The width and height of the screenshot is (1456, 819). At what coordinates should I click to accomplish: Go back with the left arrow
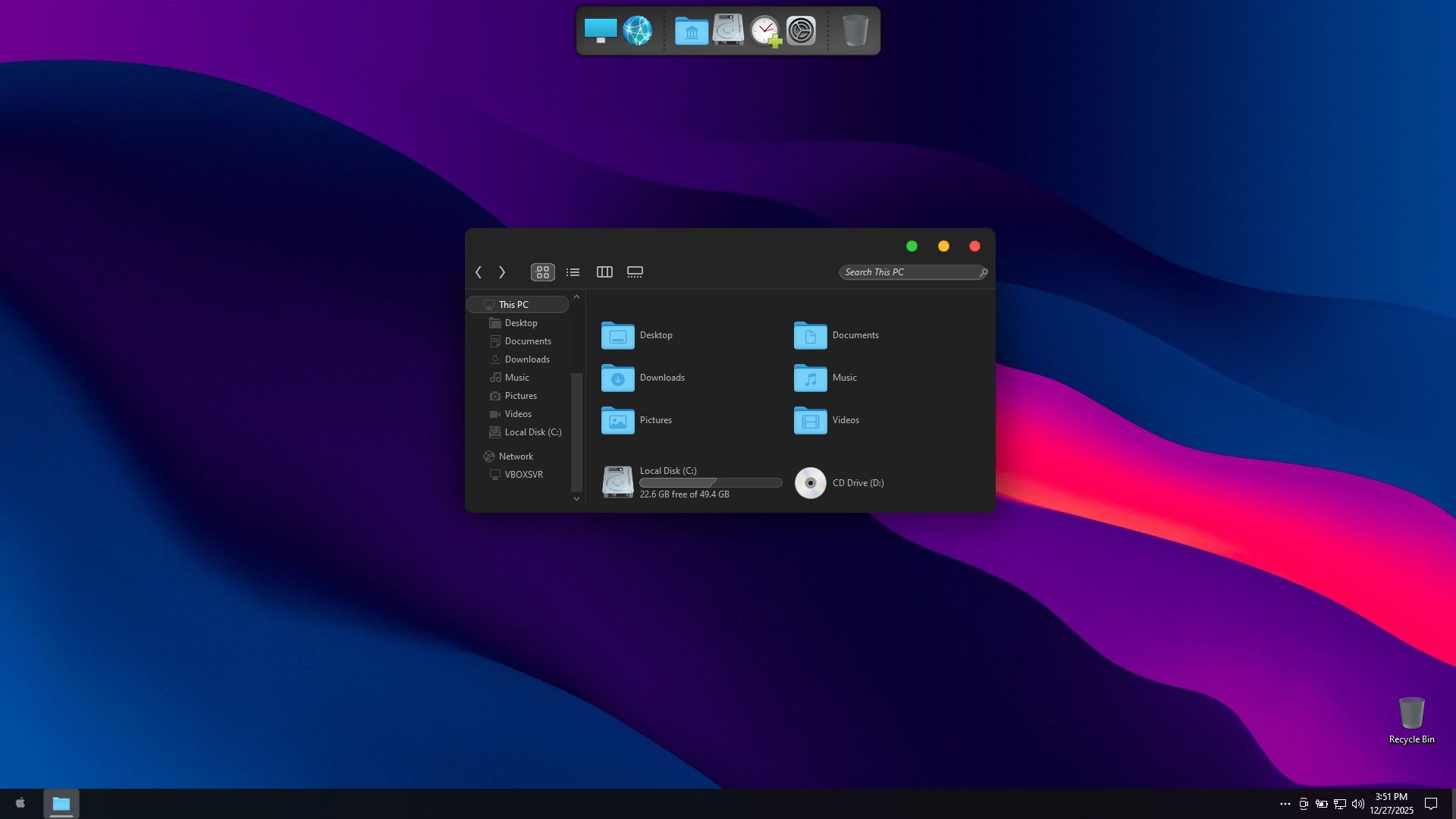tap(479, 272)
